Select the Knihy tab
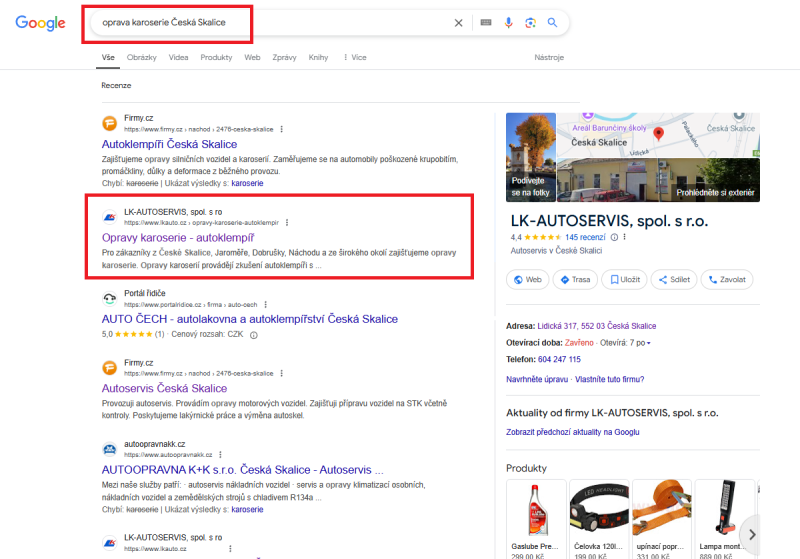800x559 pixels. (x=318, y=57)
